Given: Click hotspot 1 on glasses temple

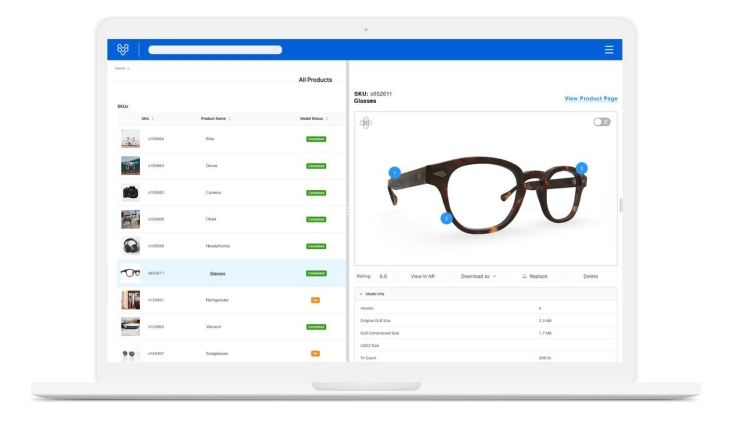Looking at the screenshot, I should pos(395,173).
